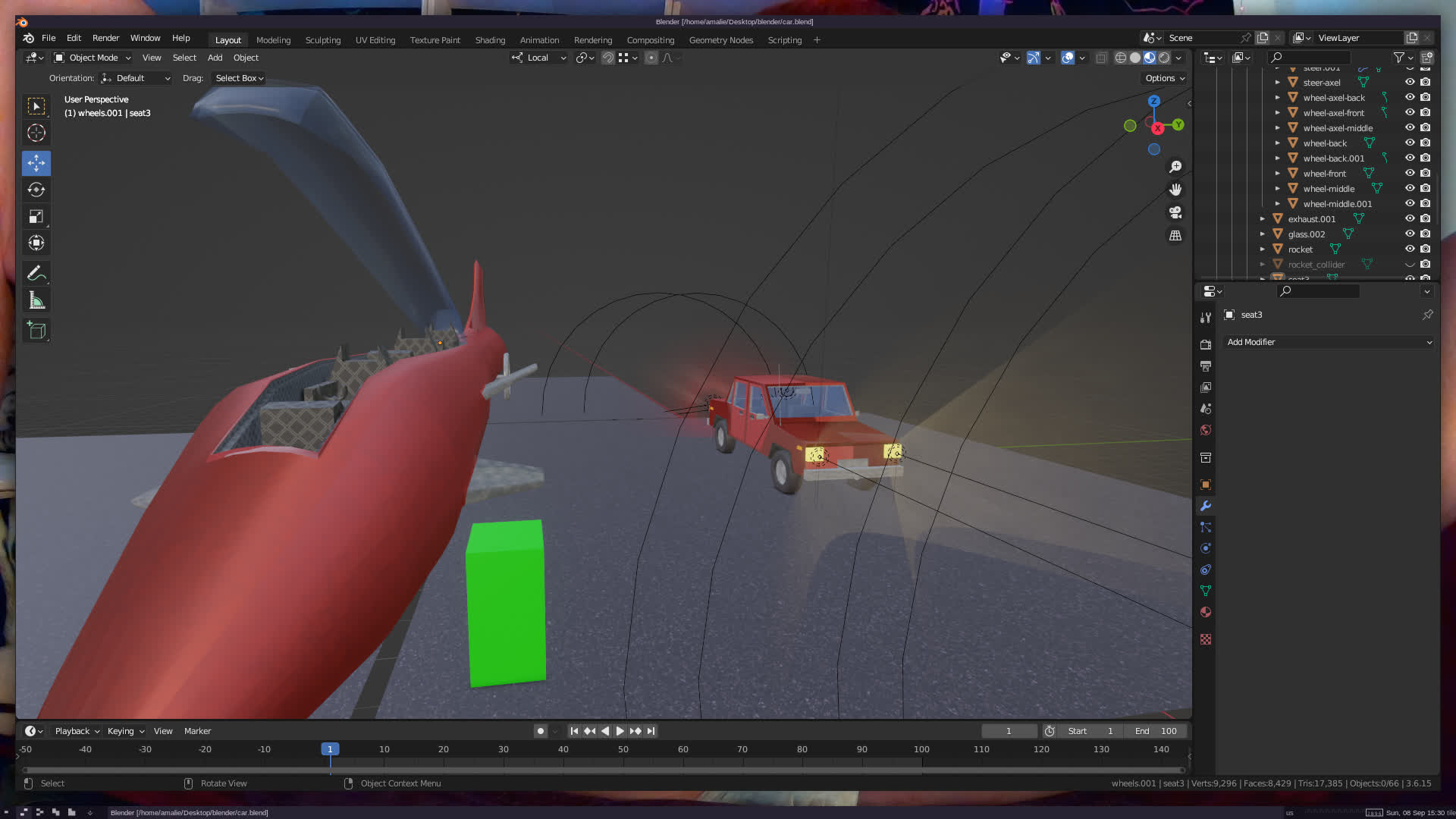Choose the Measure tool
The width and height of the screenshot is (1456, 819).
click(36, 301)
